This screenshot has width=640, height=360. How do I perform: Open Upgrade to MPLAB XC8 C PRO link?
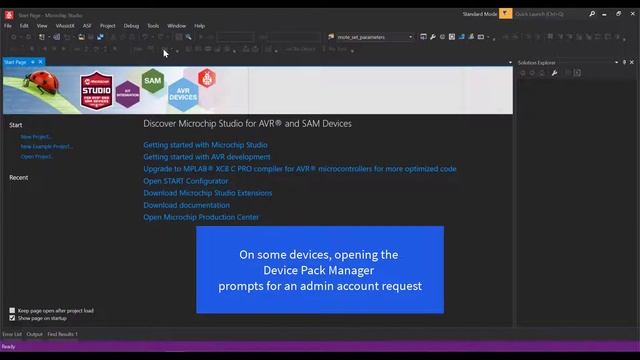(x=300, y=169)
